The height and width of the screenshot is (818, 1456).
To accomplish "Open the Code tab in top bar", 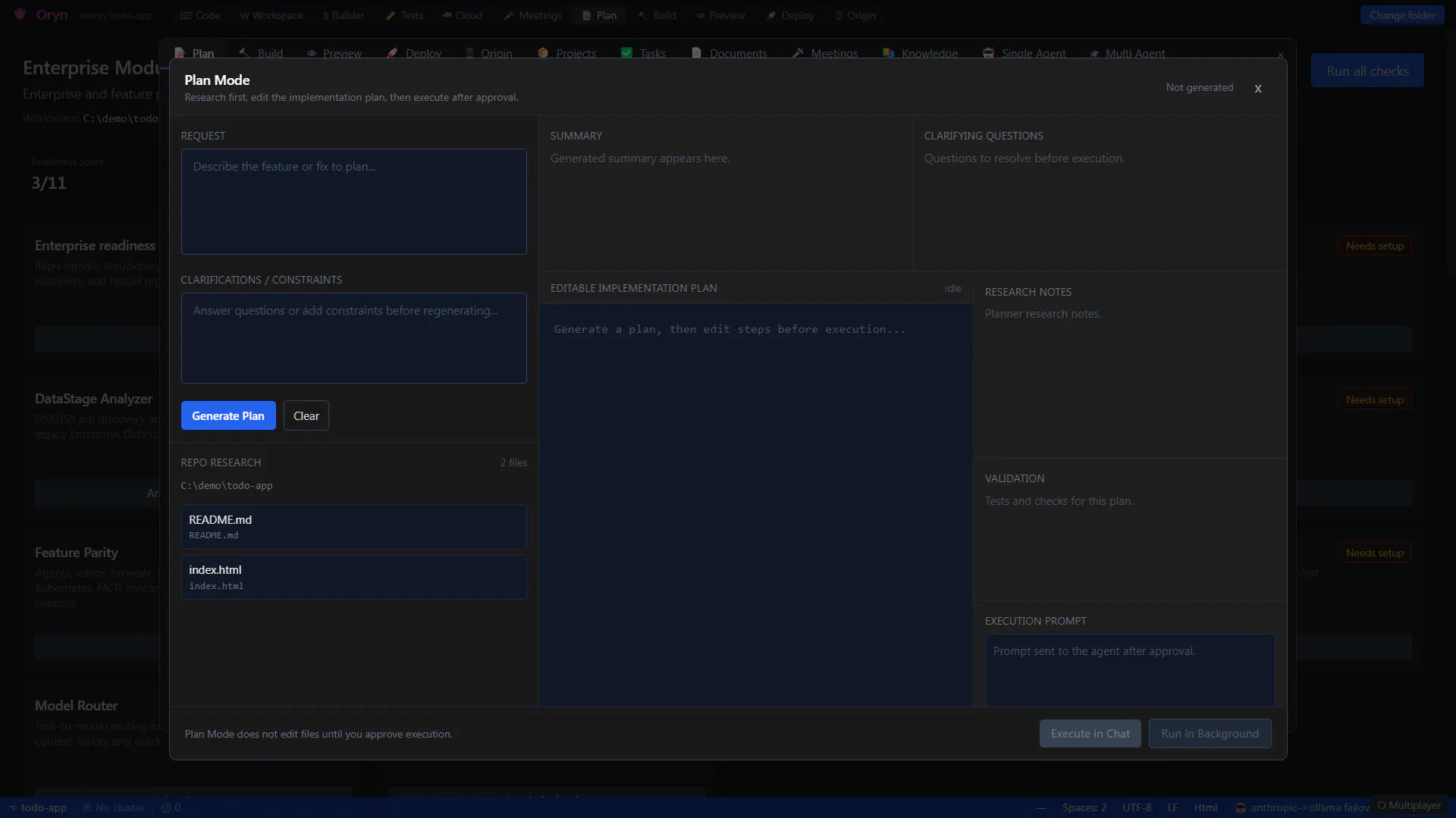I will click(x=200, y=15).
